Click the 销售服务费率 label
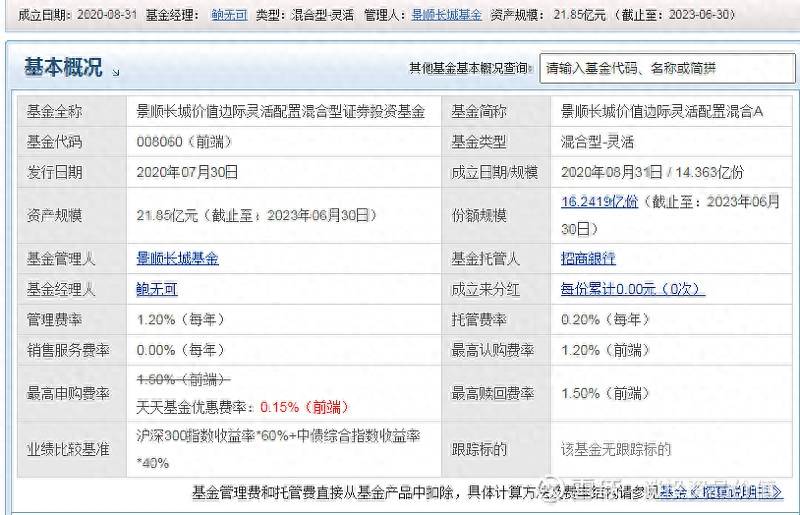 68,350
